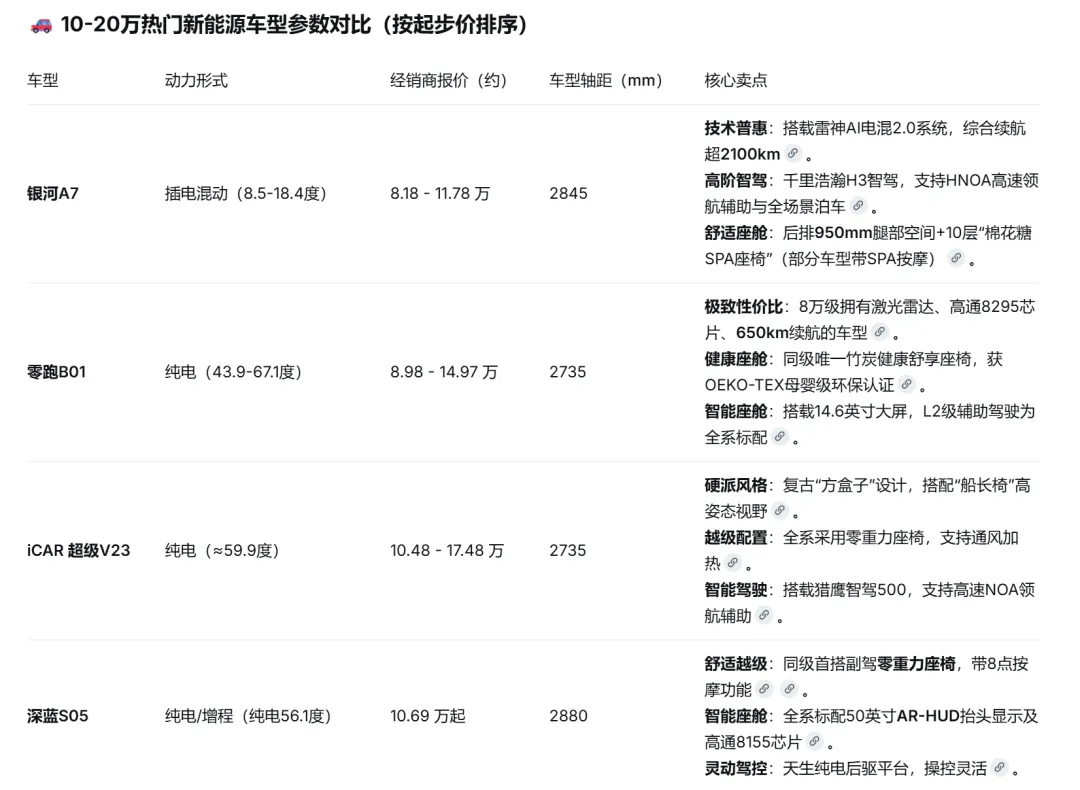
Task: Open citation link after 650km续航的车型
Action: pos(880,332)
